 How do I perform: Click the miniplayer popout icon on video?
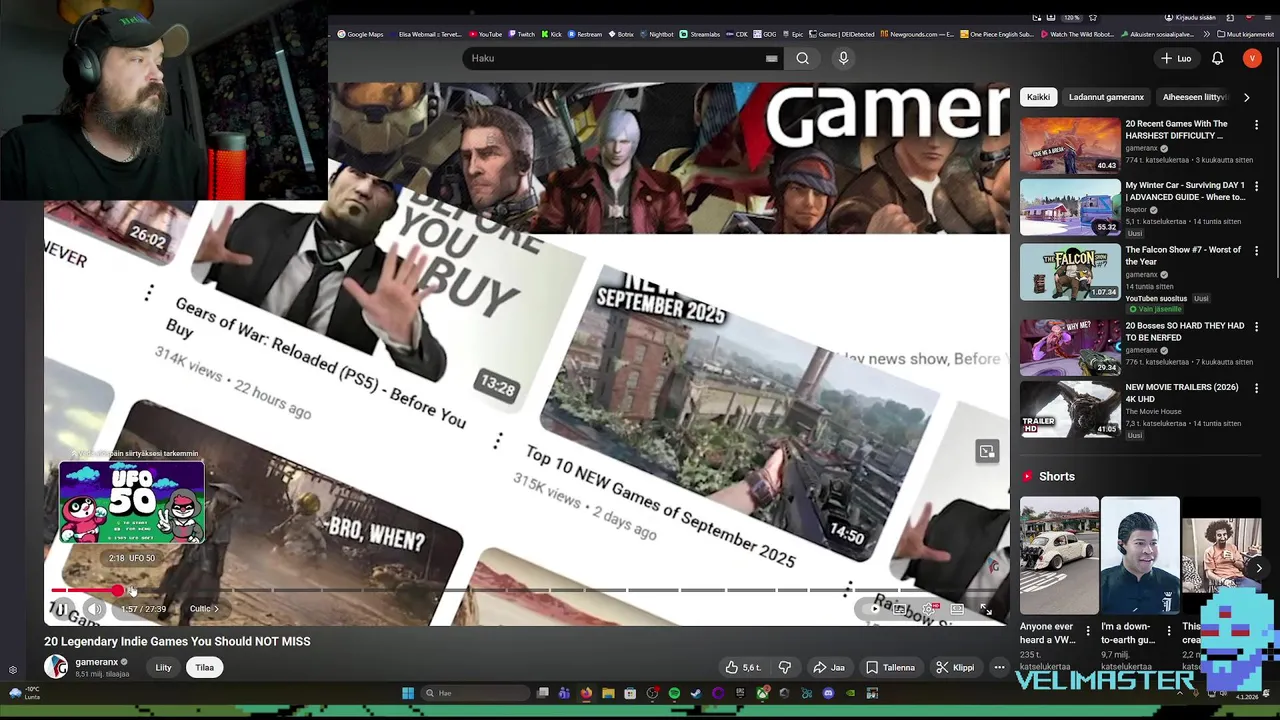coord(987,452)
